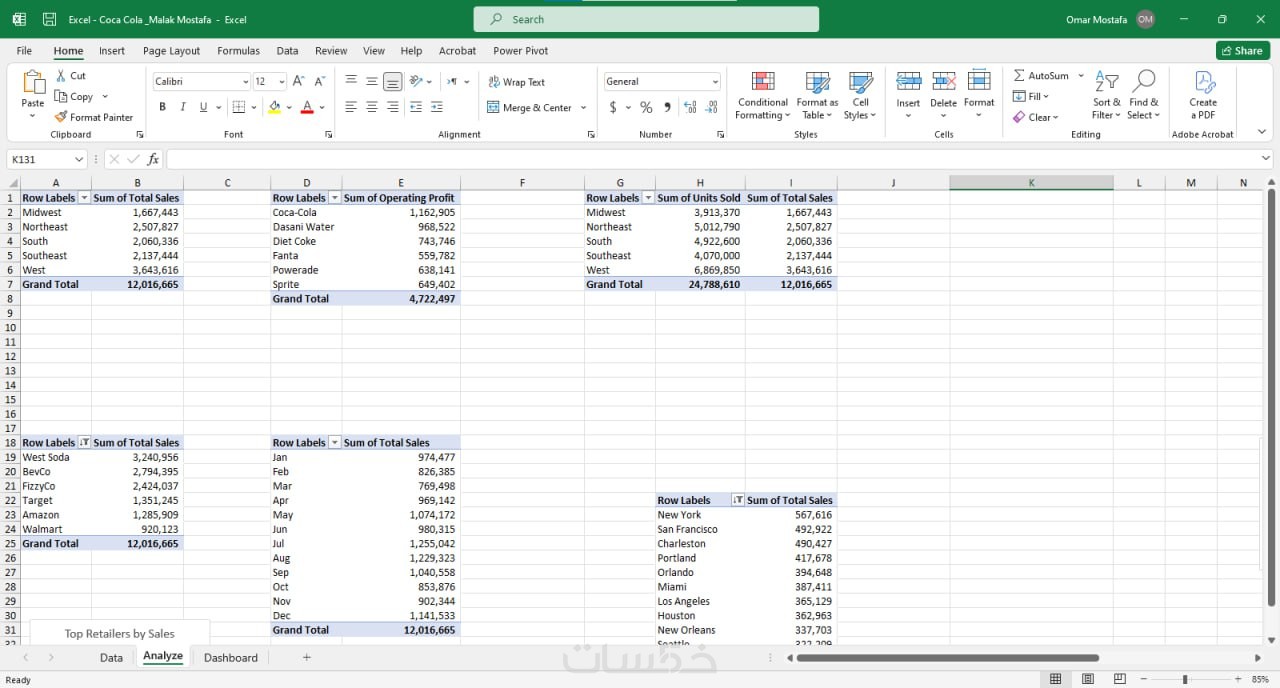1280x688 pixels.
Task: Click the percent style icon
Action: point(646,107)
